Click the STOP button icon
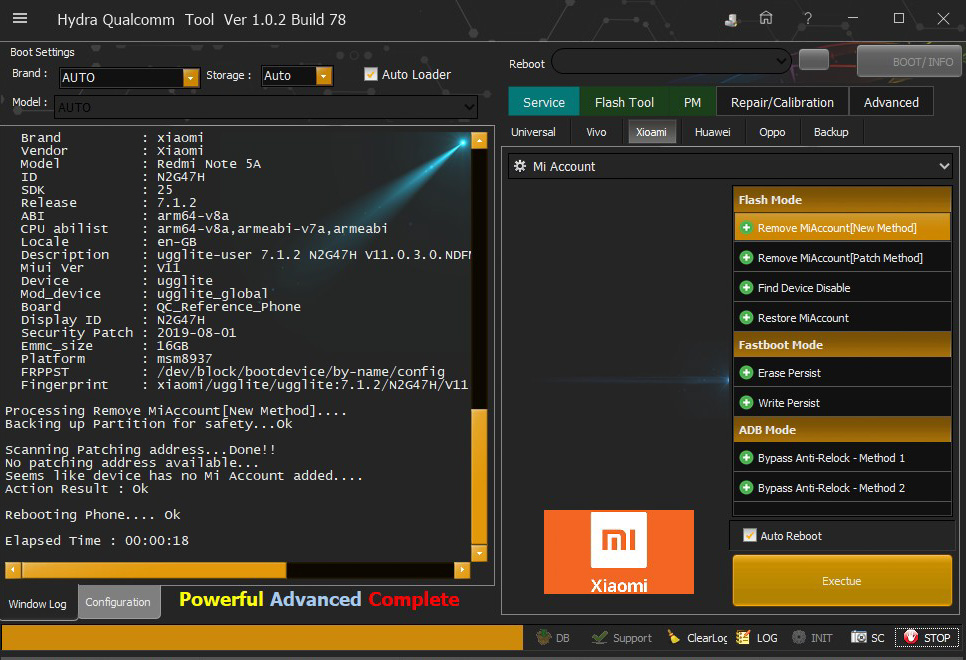 point(911,637)
